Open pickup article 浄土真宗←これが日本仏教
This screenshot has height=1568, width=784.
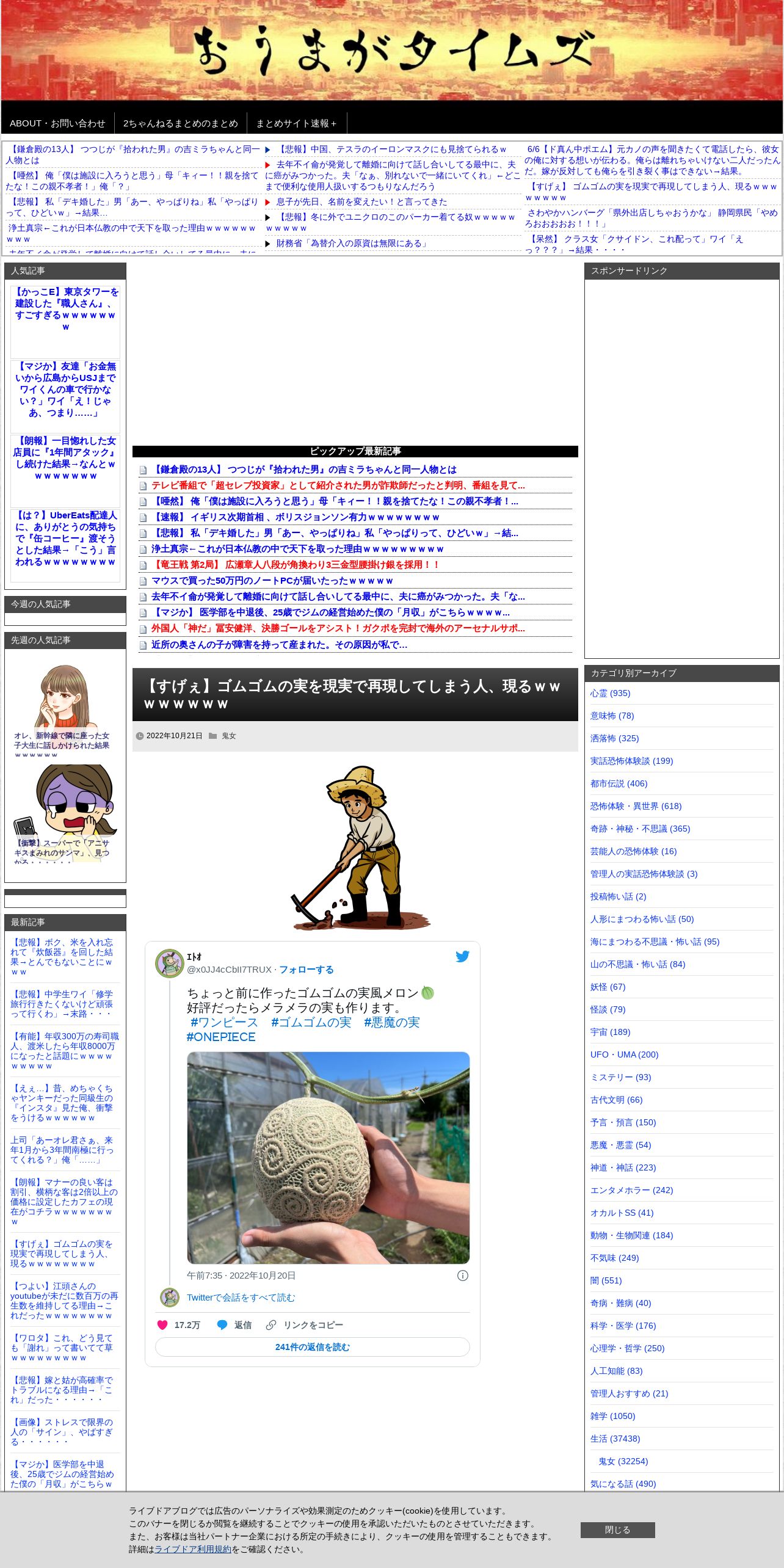297,549
